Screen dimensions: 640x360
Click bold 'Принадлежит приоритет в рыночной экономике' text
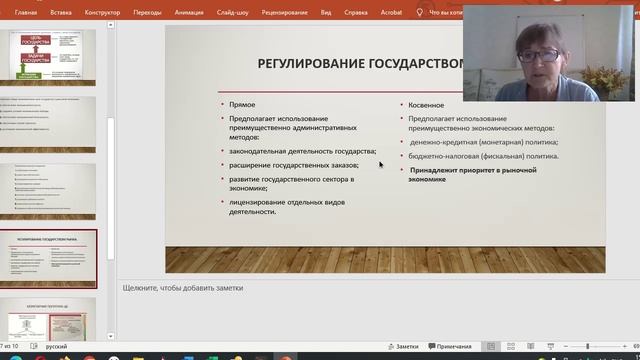pos(473,175)
